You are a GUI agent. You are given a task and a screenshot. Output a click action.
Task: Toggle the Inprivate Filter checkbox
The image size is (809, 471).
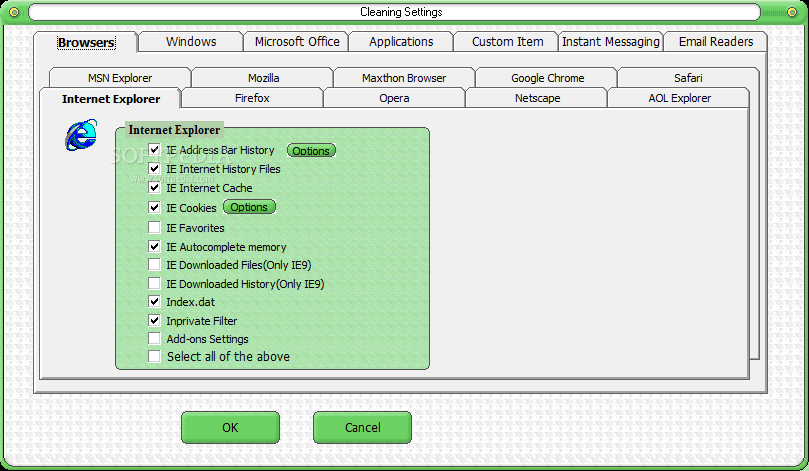154,320
